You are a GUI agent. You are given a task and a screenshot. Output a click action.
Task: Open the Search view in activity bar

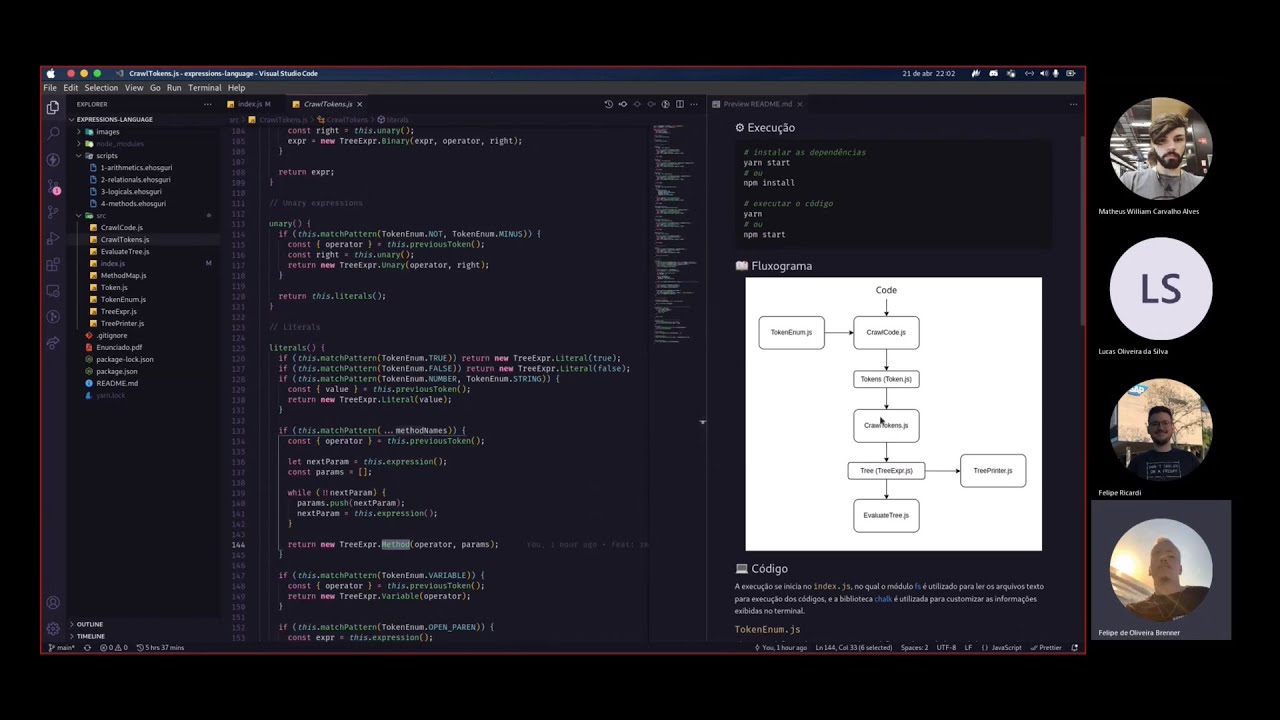tap(53, 133)
